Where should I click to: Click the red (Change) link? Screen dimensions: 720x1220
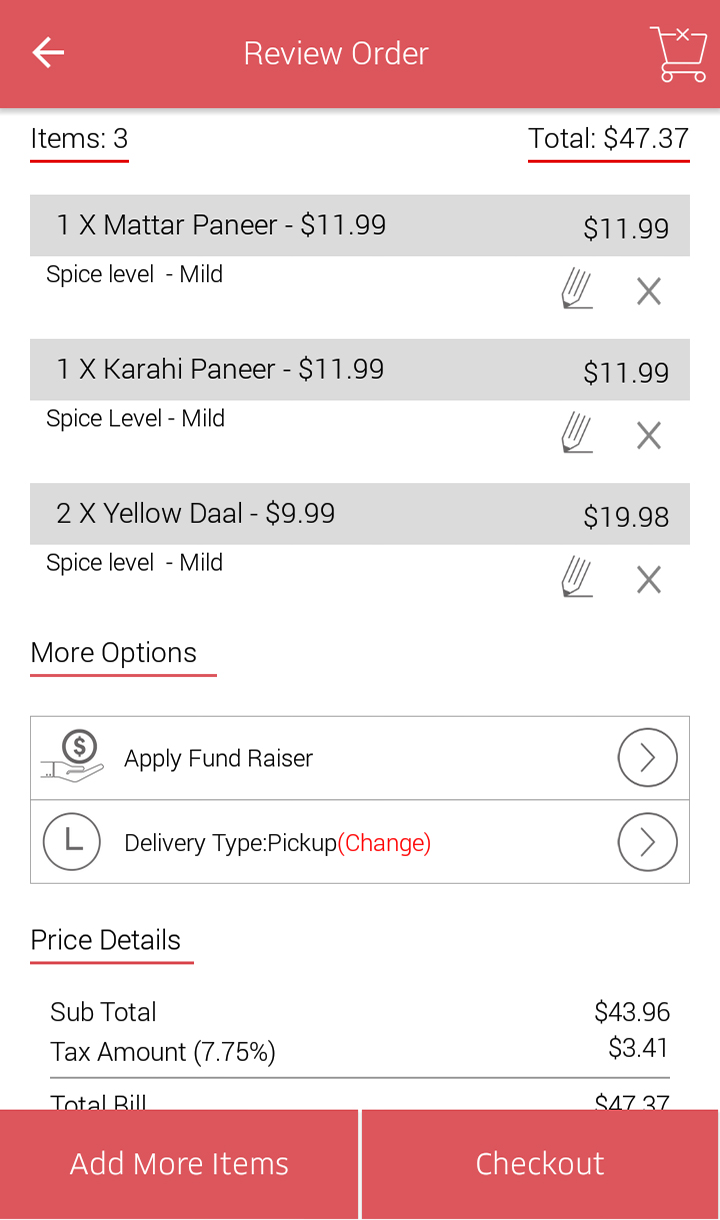[x=384, y=843]
